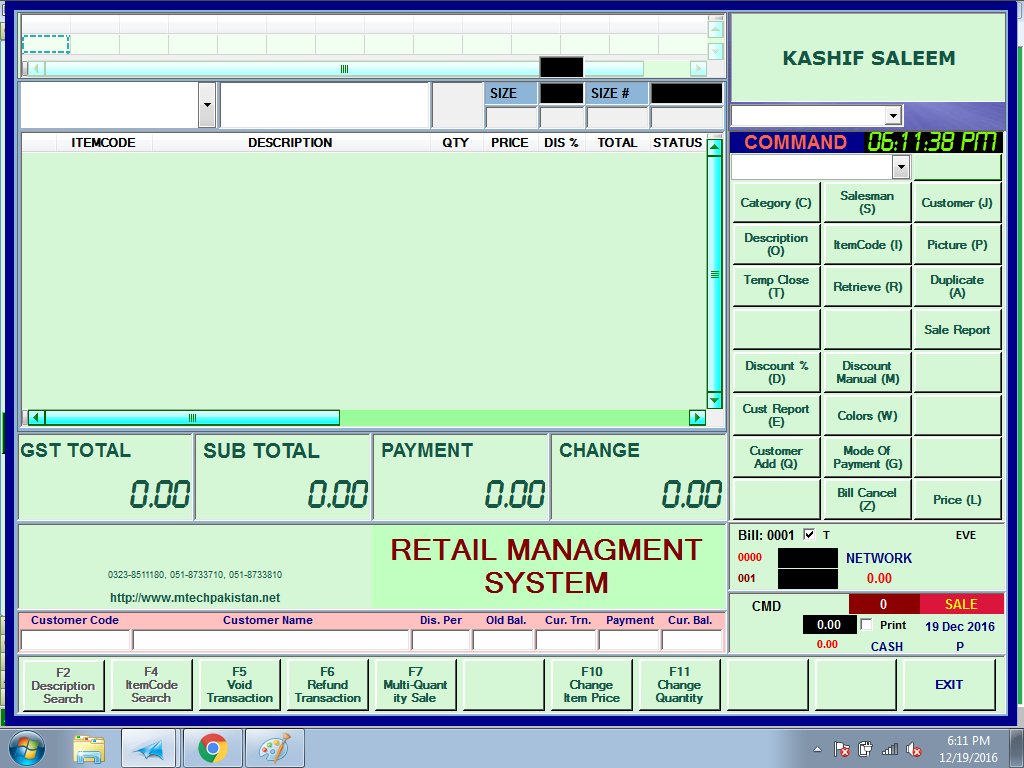The height and width of the screenshot is (768, 1024).
Task: Expand the dropdown below KASHIF SALEEM
Action: (893, 116)
